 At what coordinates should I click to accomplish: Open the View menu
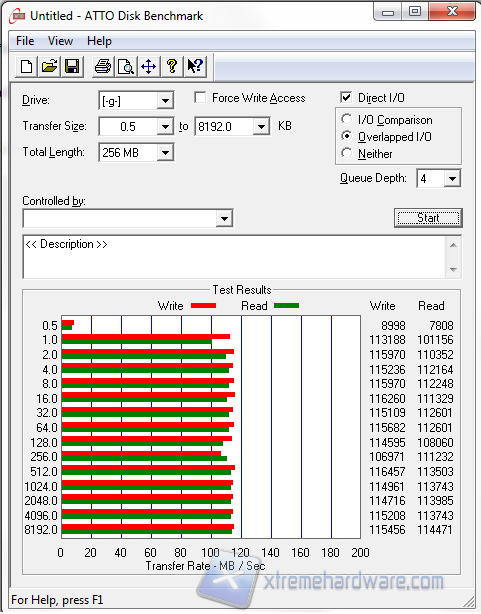pos(60,41)
